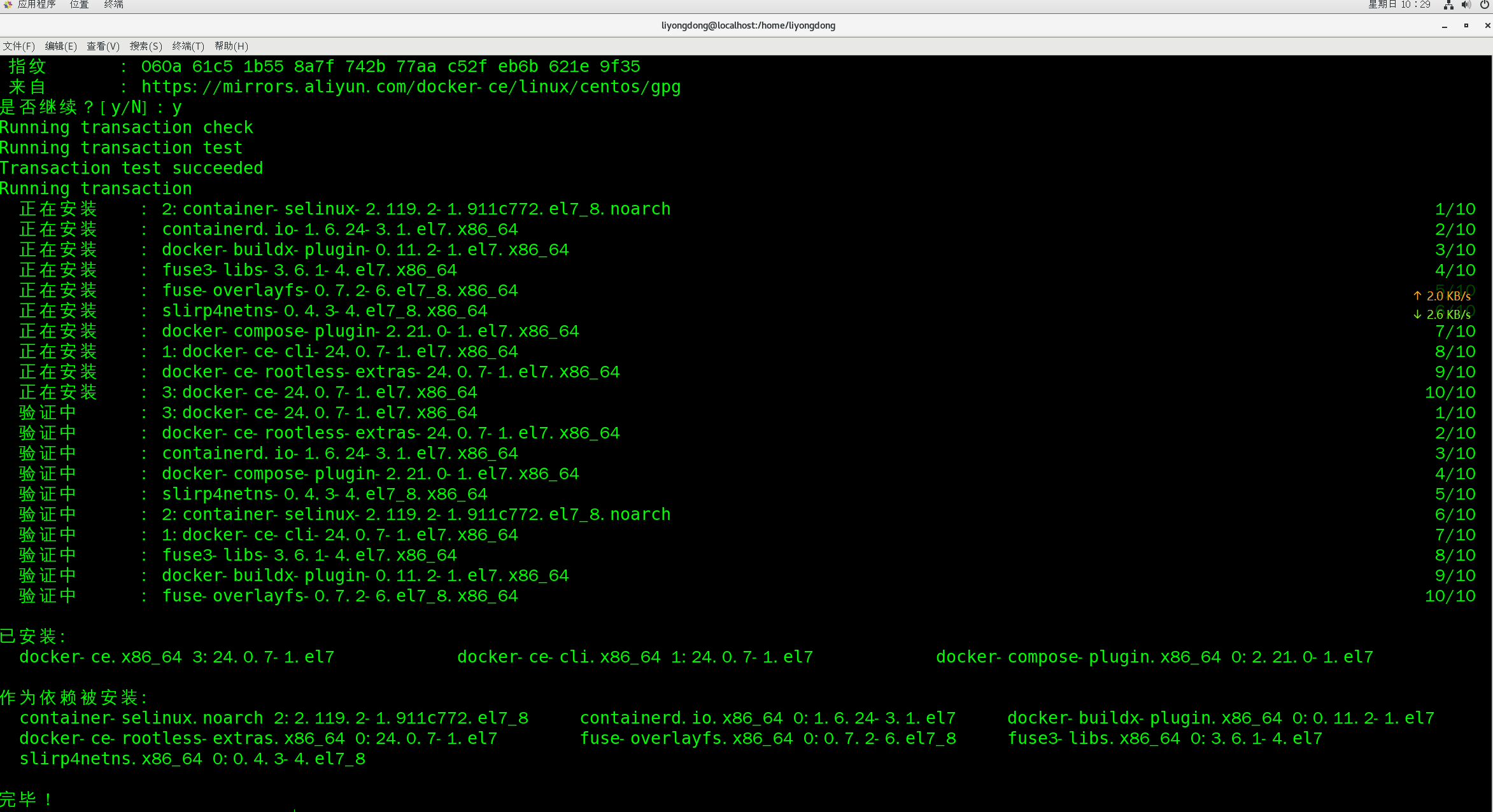
Task: Click the download speed 2.6 KB/s indicator
Action: point(1442,314)
